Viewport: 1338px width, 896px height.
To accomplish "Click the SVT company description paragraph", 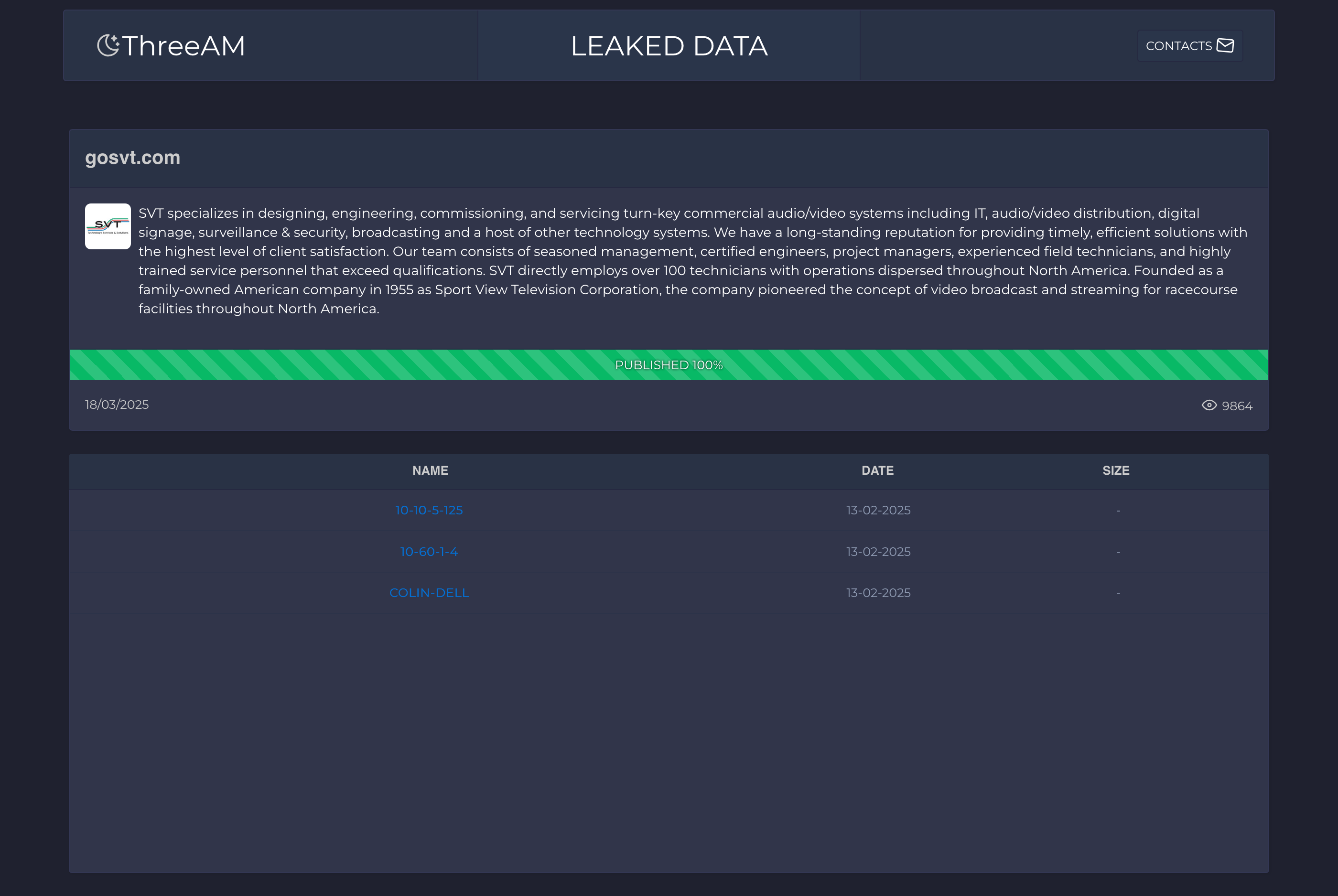I will (x=693, y=261).
